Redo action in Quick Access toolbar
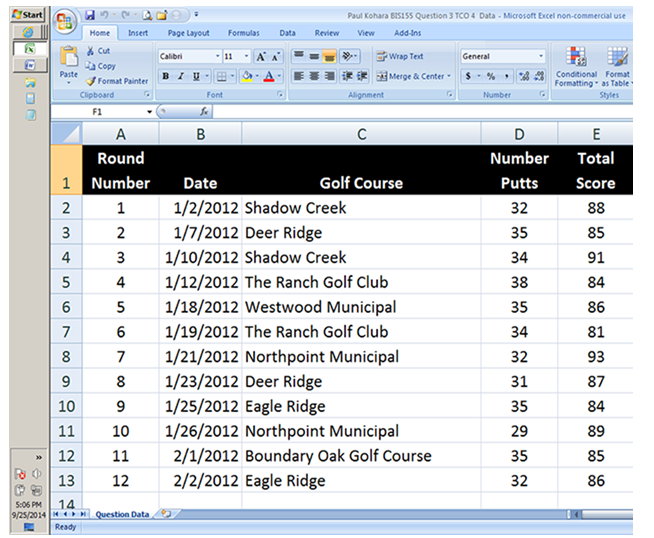Screen dimensions: 654x538 click(x=125, y=15)
